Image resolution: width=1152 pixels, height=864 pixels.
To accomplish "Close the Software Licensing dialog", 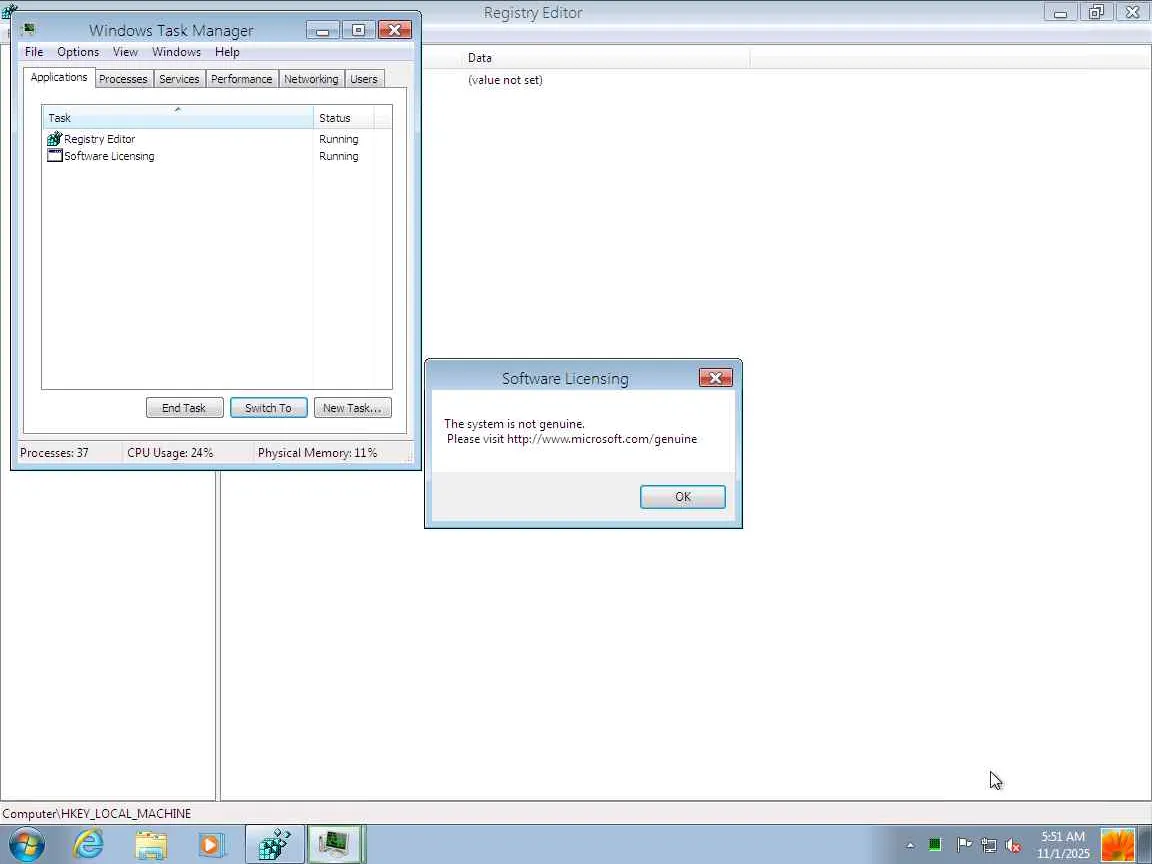I will click(x=716, y=378).
